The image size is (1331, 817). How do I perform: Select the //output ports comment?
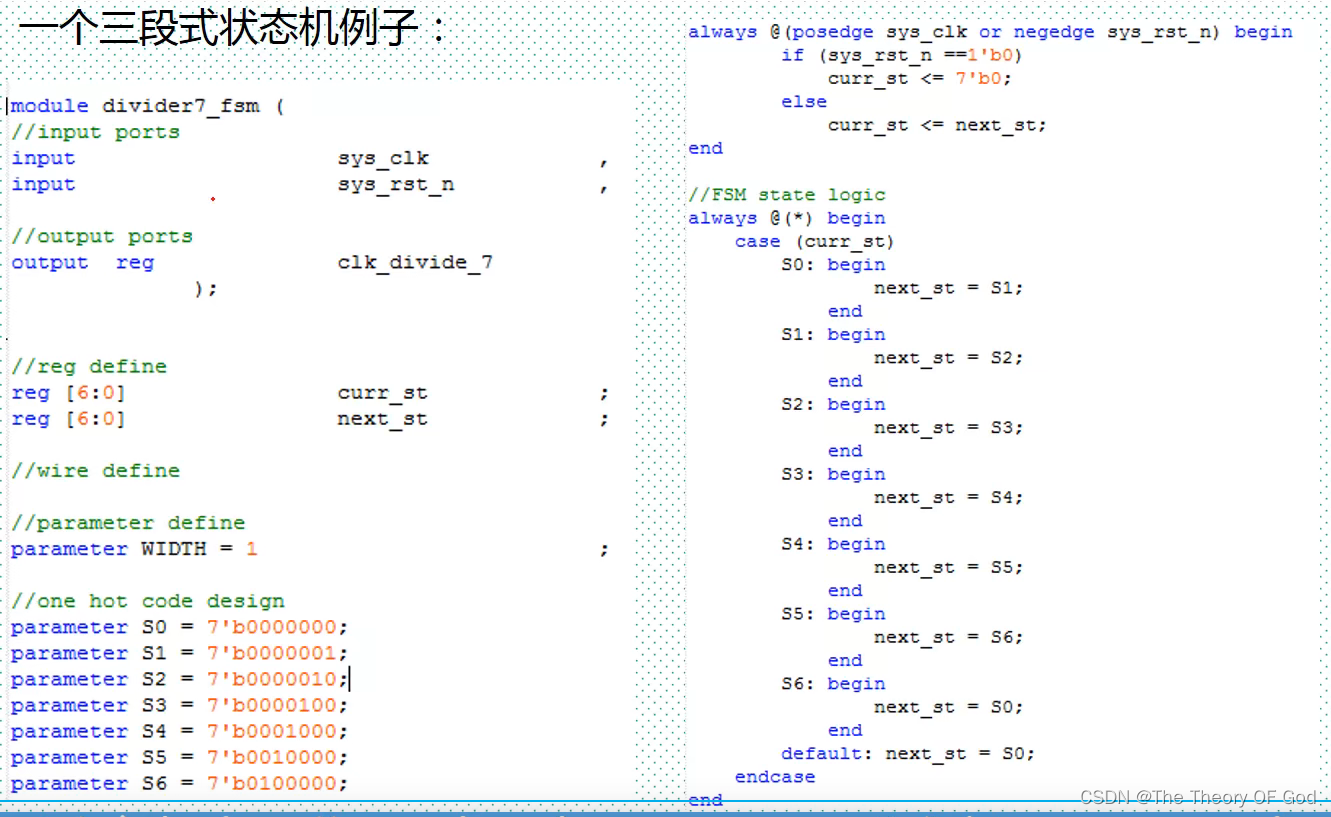[x=102, y=236]
